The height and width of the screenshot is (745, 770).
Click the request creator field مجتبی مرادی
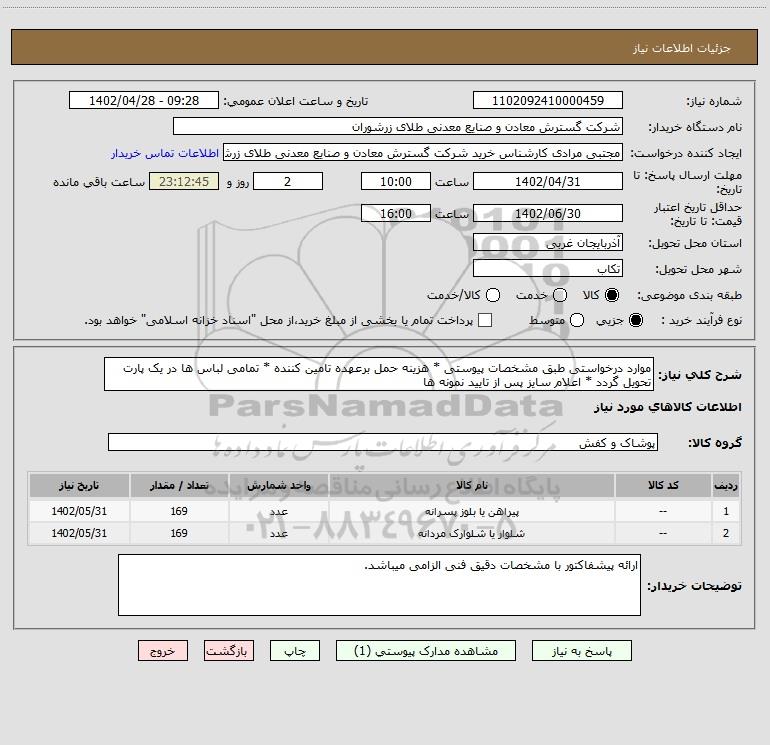[x=423, y=152]
